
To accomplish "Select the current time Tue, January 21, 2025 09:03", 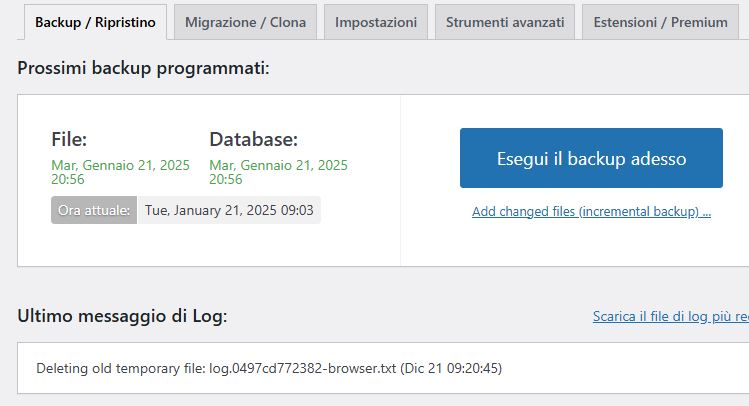I will (229, 210).
